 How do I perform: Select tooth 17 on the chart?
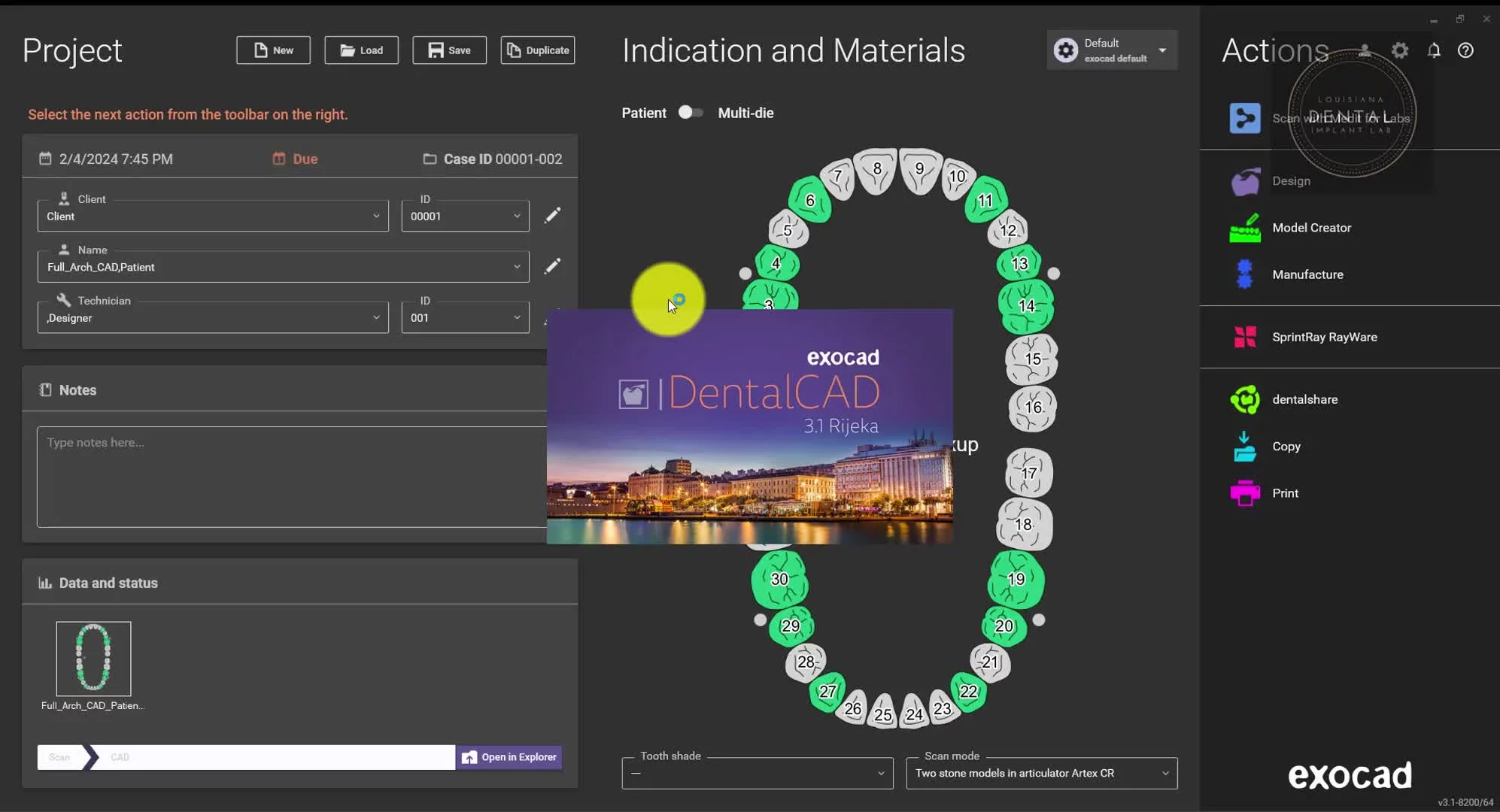[1029, 473]
